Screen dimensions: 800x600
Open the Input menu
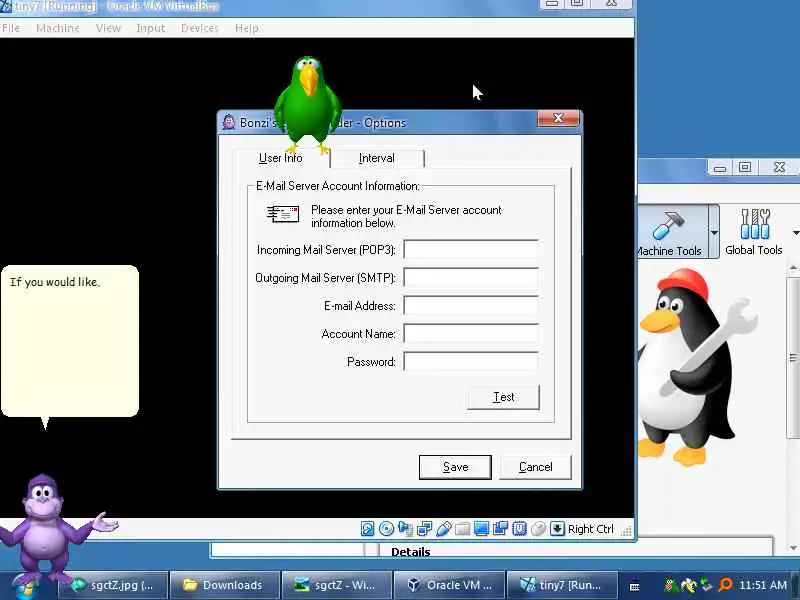[x=151, y=28]
